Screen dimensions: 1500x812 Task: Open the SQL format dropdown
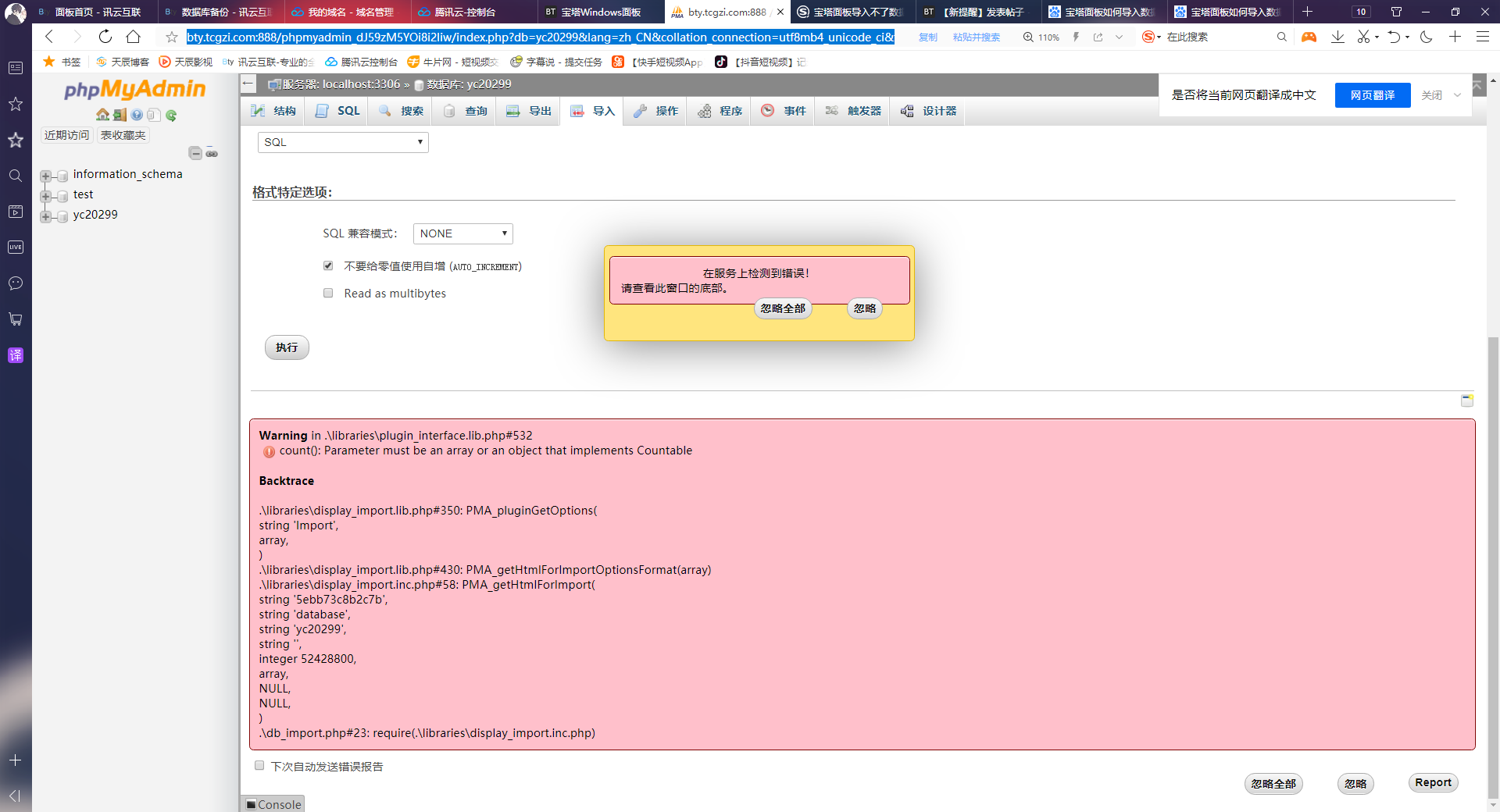tap(343, 142)
